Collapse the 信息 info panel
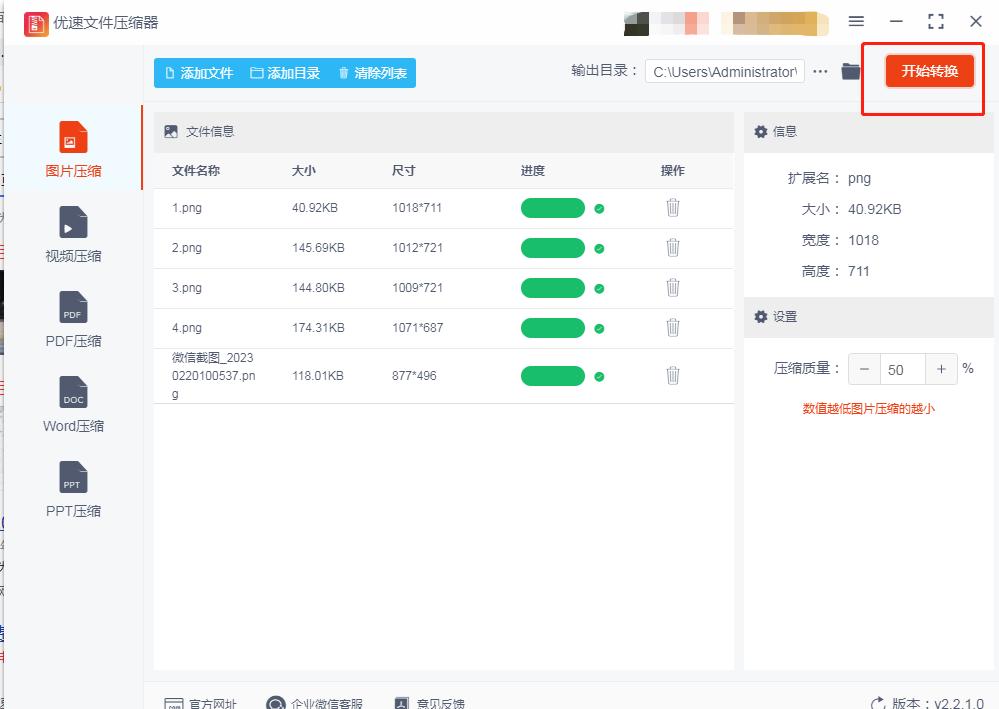This screenshot has width=999, height=709. [x=779, y=131]
